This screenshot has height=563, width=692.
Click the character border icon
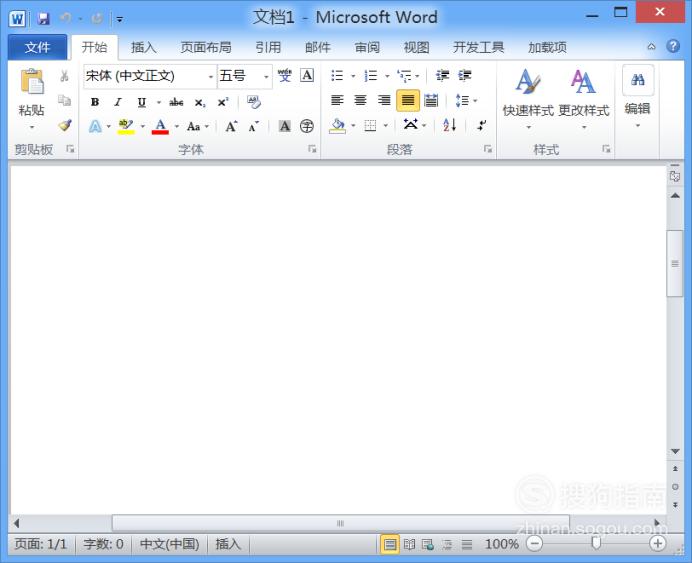coord(307,75)
